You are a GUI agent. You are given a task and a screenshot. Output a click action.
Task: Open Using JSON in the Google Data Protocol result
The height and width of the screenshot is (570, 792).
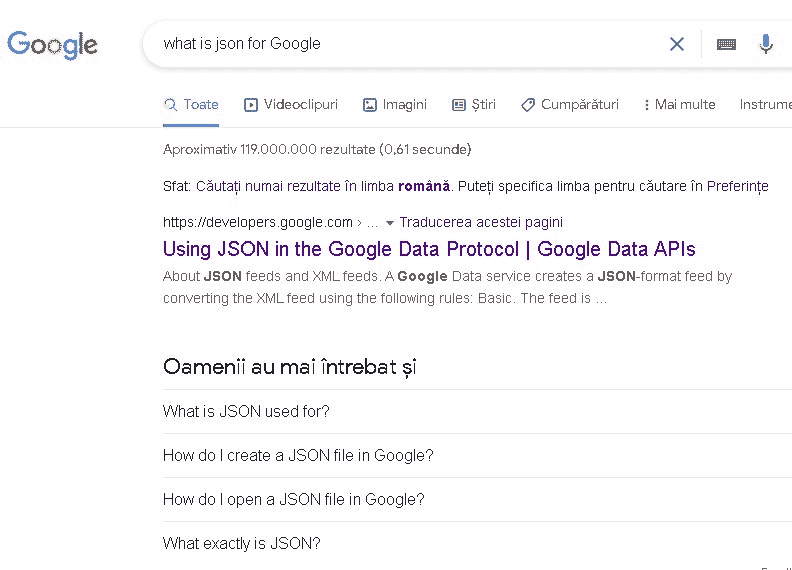[429, 249]
